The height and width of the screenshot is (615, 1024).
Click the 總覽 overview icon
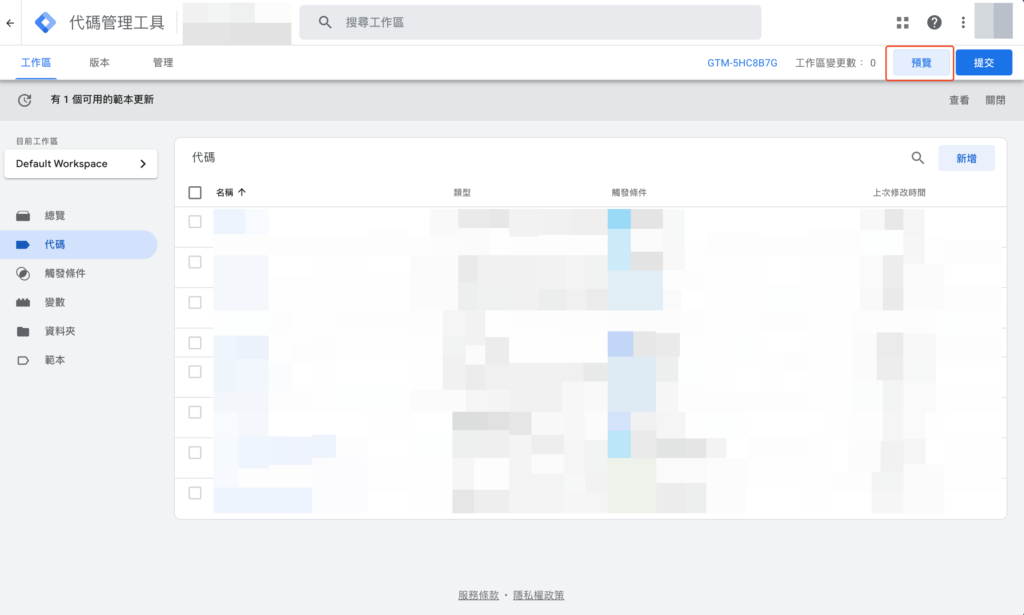point(23,215)
